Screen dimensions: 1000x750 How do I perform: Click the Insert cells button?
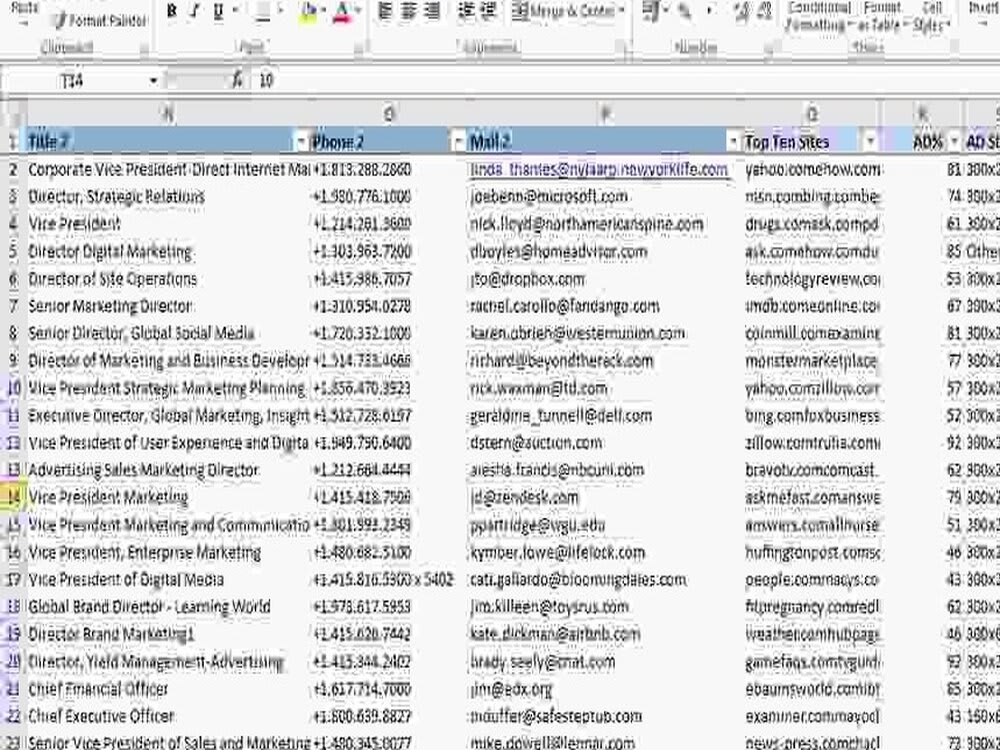click(x=985, y=13)
